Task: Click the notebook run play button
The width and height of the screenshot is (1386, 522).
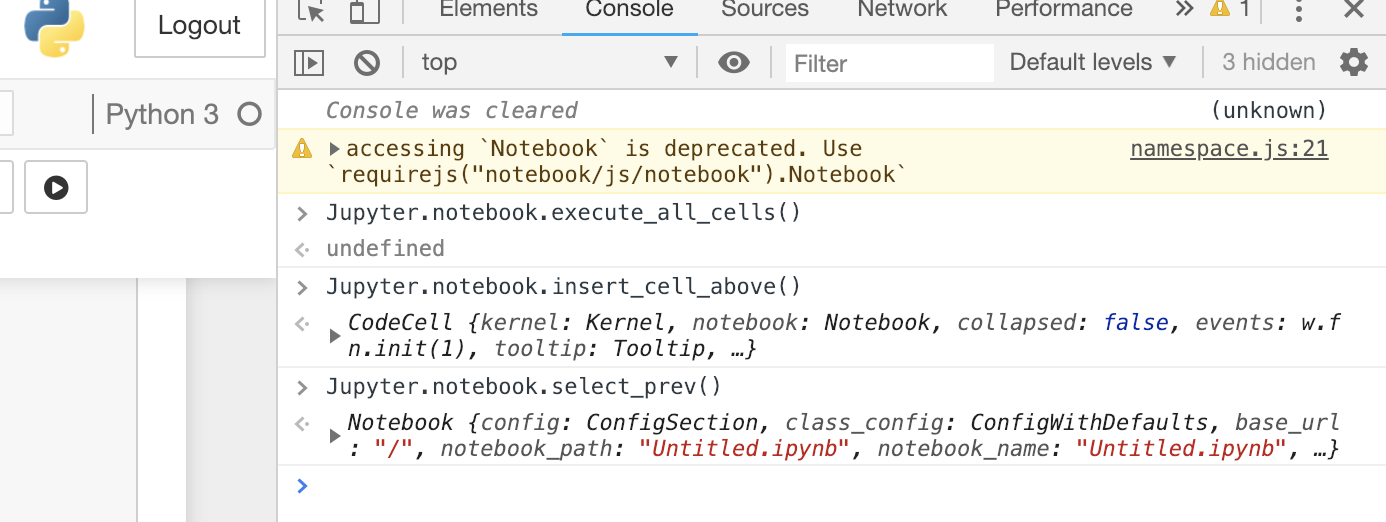Action: click(x=56, y=187)
